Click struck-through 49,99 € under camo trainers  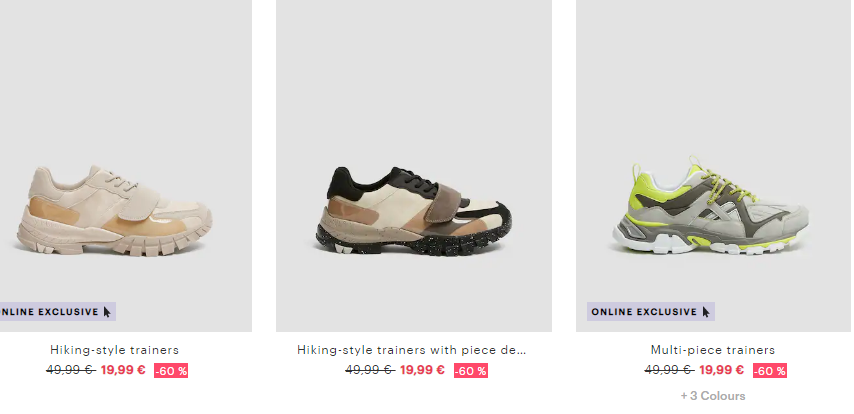click(x=370, y=370)
